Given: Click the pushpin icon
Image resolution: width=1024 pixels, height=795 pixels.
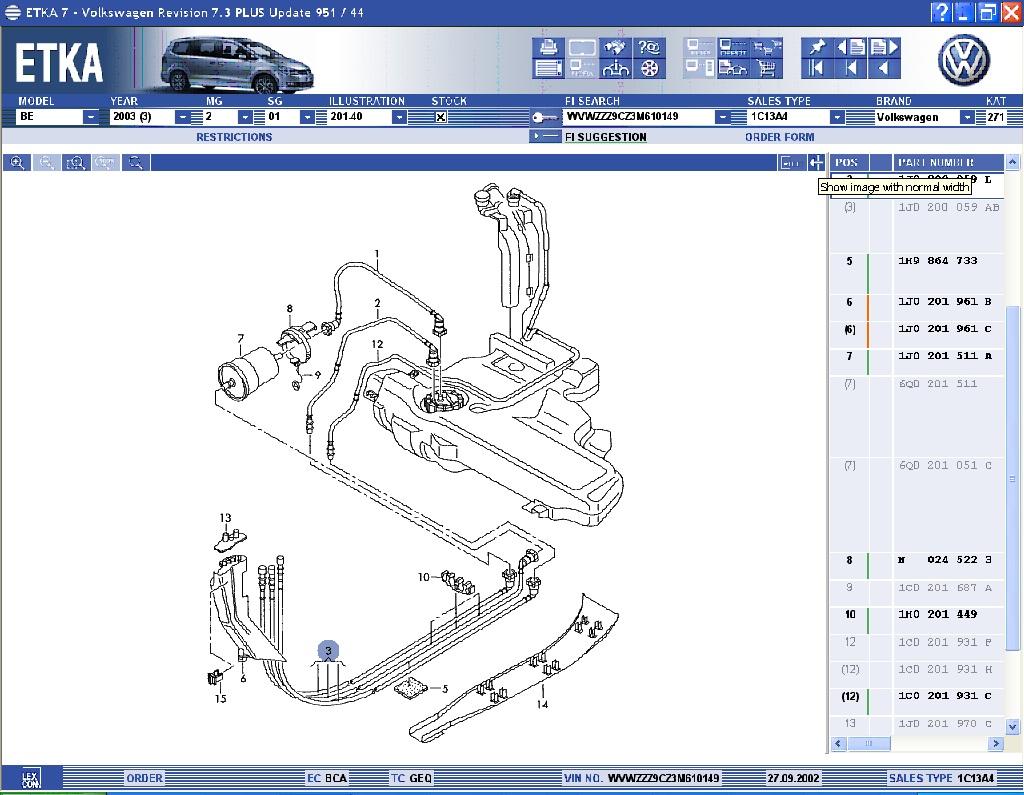Looking at the screenshot, I should pos(817,47).
